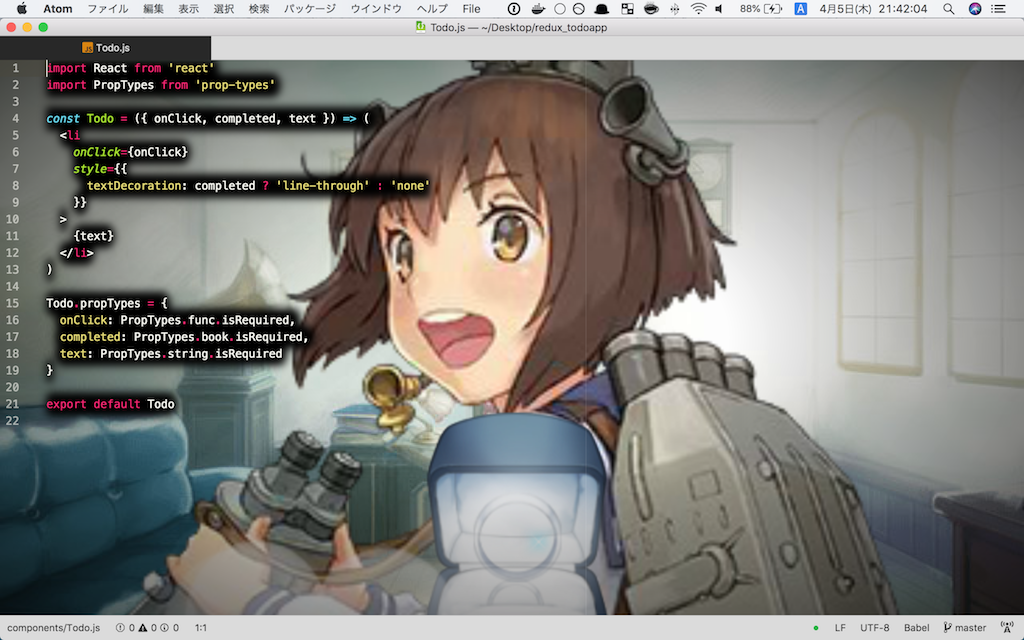Click the closing </li> tag on line 12
This screenshot has height=640, width=1024.
[76, 253]
